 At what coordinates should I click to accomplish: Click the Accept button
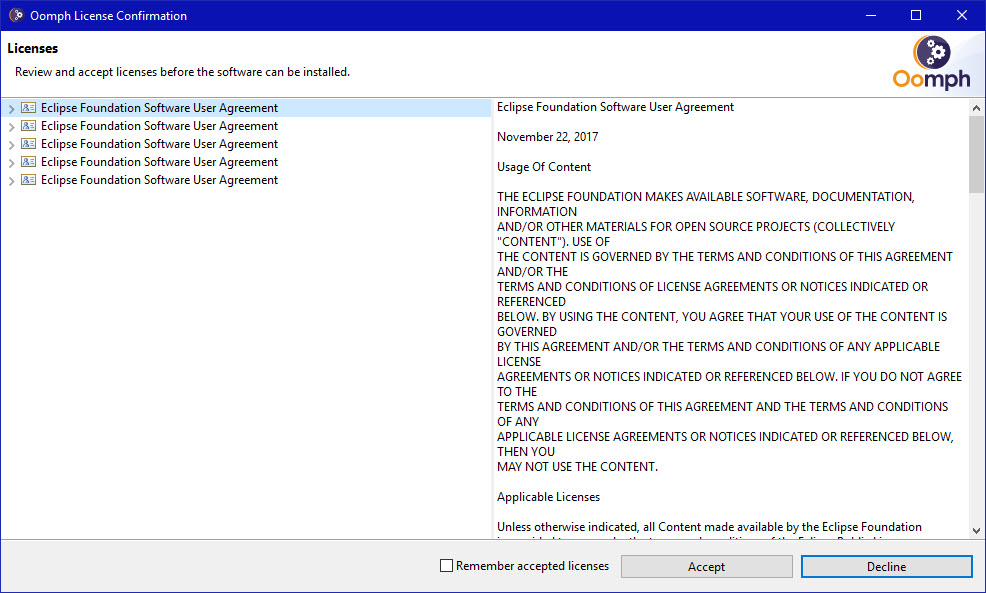tap(706, 566)
